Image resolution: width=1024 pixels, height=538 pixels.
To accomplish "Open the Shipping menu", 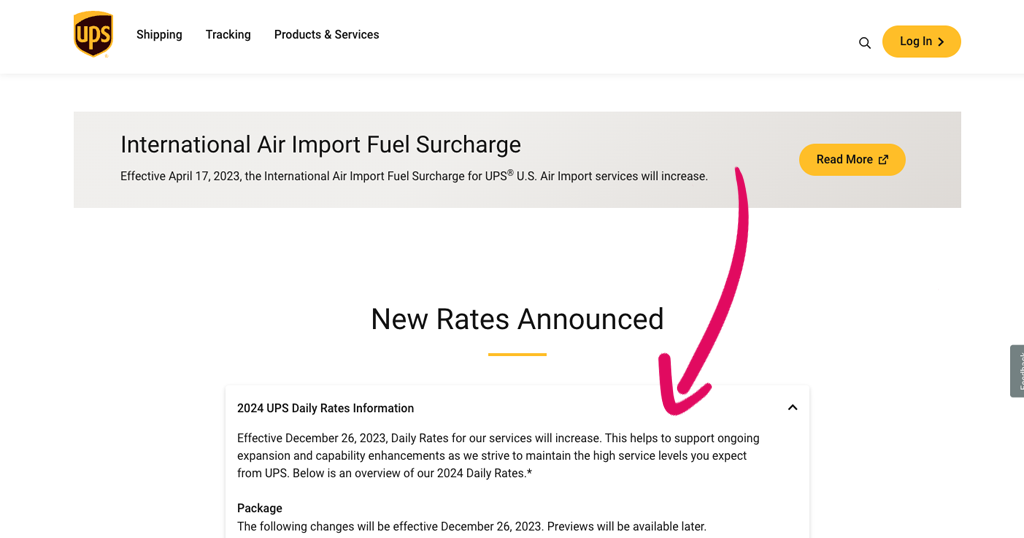I will coord(159,35).
